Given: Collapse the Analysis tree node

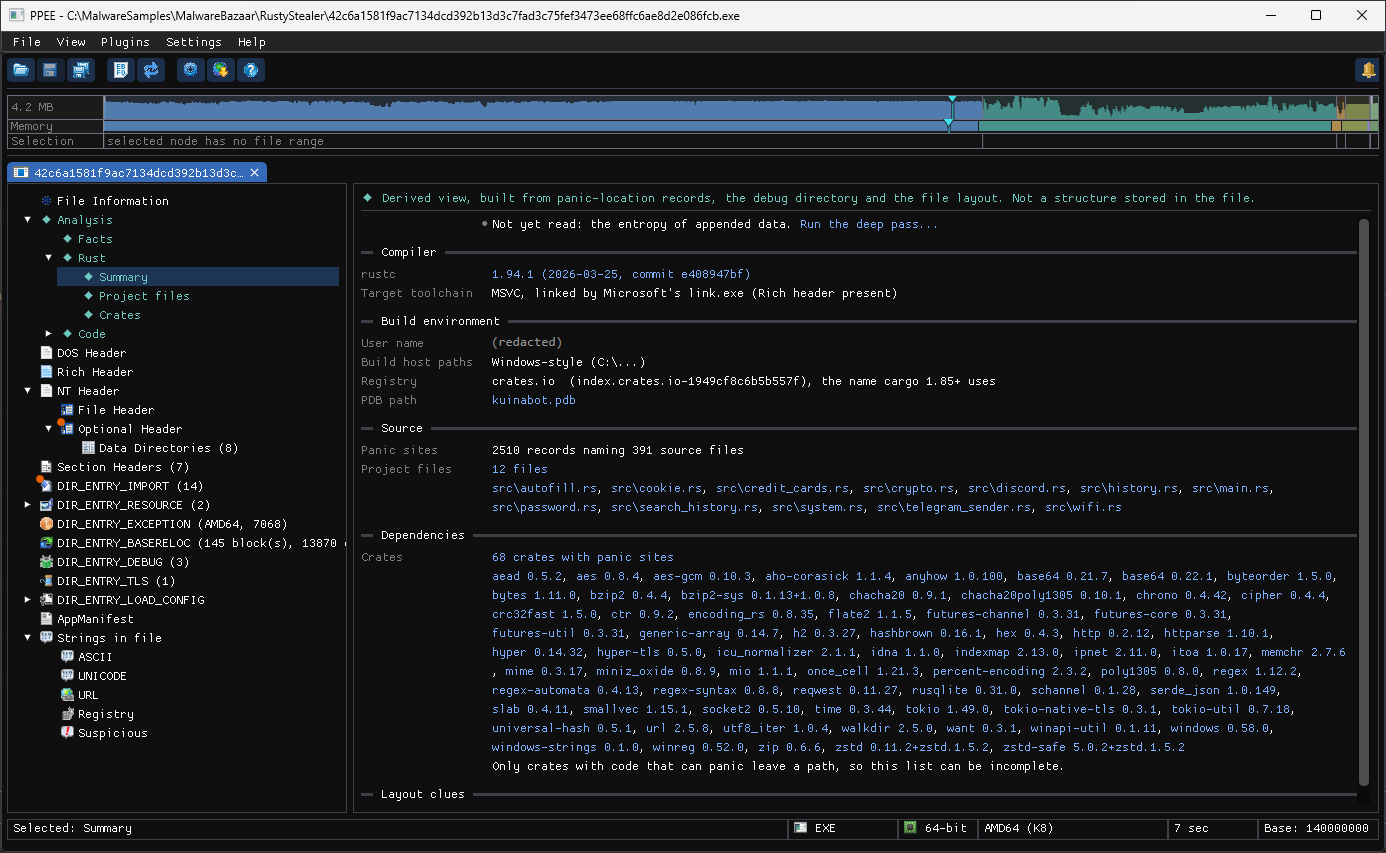Looking at the screenshot, I should (x=28, y=220).
